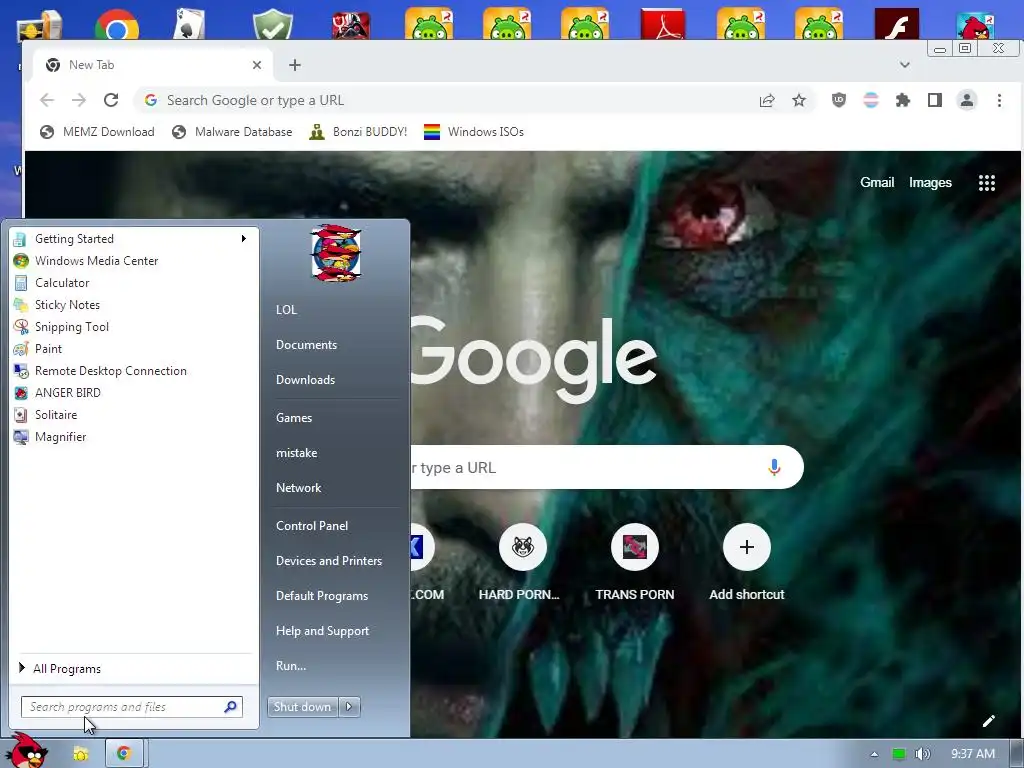Share this page icon in address bar

pyautogui.click(x=767, y=100)
